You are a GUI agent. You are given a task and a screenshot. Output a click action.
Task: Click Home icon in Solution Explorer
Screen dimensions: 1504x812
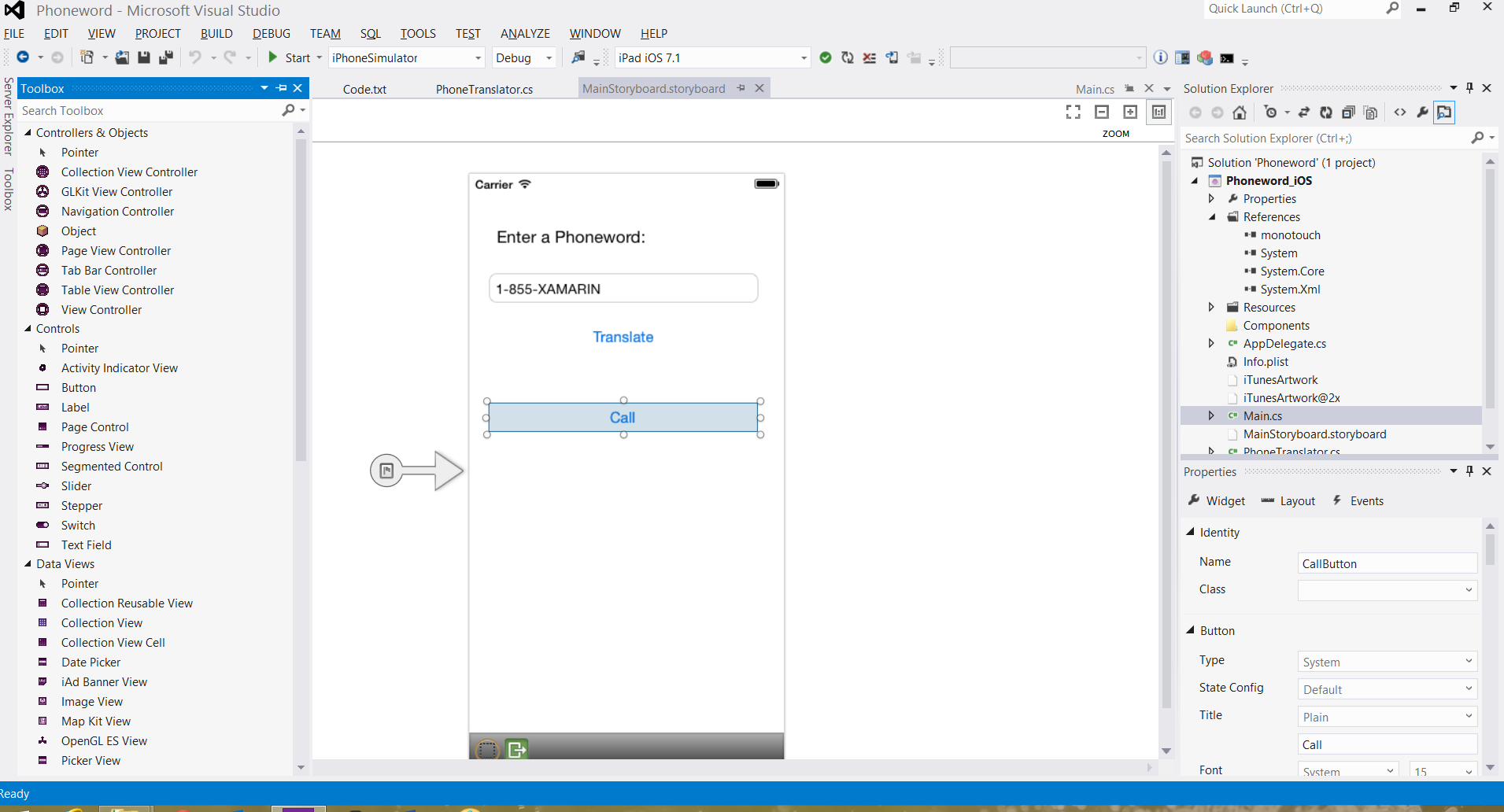coord(1240,113)
